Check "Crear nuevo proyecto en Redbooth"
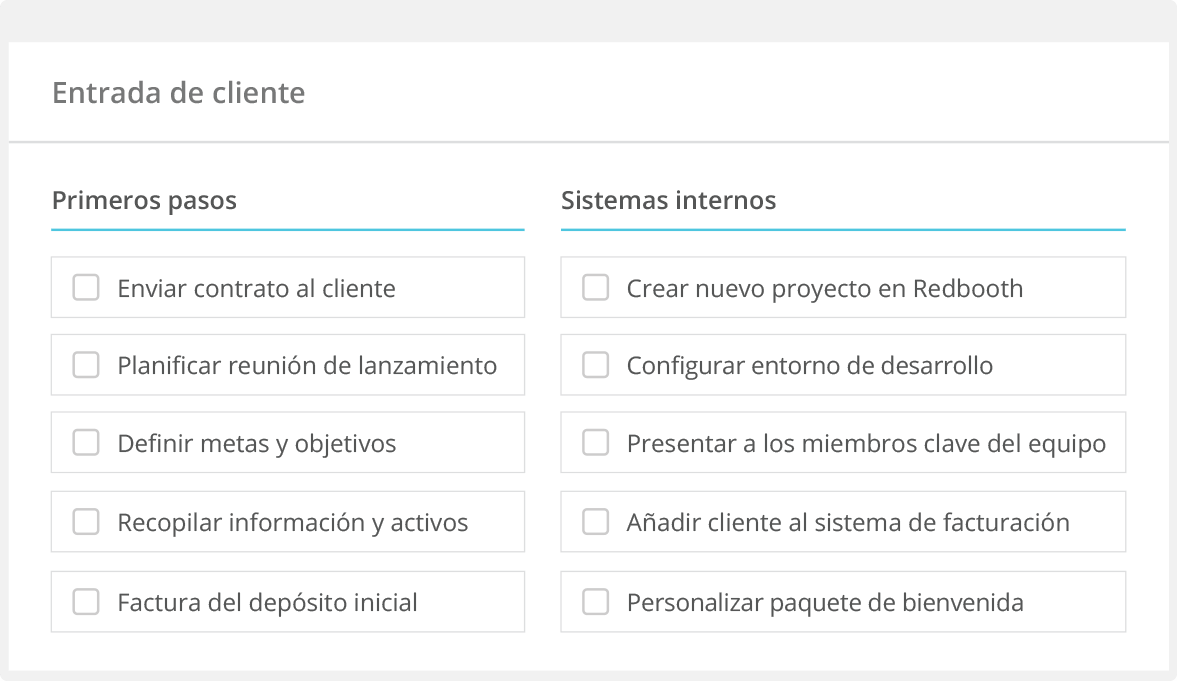 tap(595, 287)
